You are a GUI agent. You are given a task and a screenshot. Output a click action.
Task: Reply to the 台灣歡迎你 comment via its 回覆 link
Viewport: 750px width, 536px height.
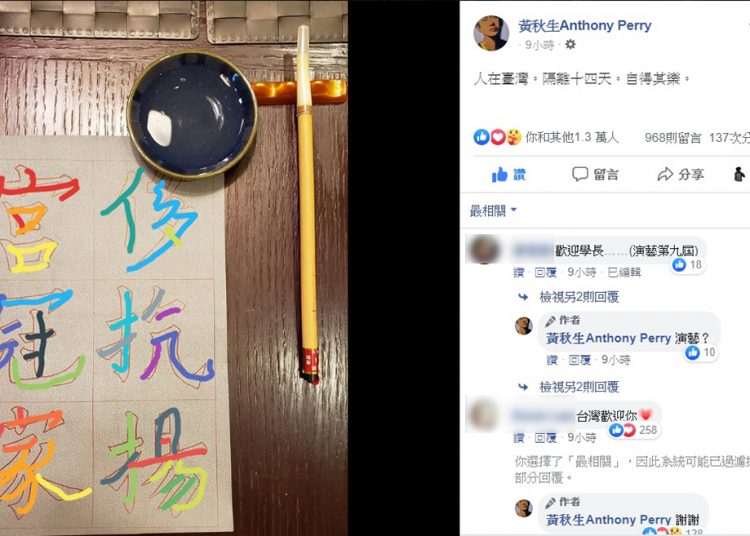click(x=545, y=438)
